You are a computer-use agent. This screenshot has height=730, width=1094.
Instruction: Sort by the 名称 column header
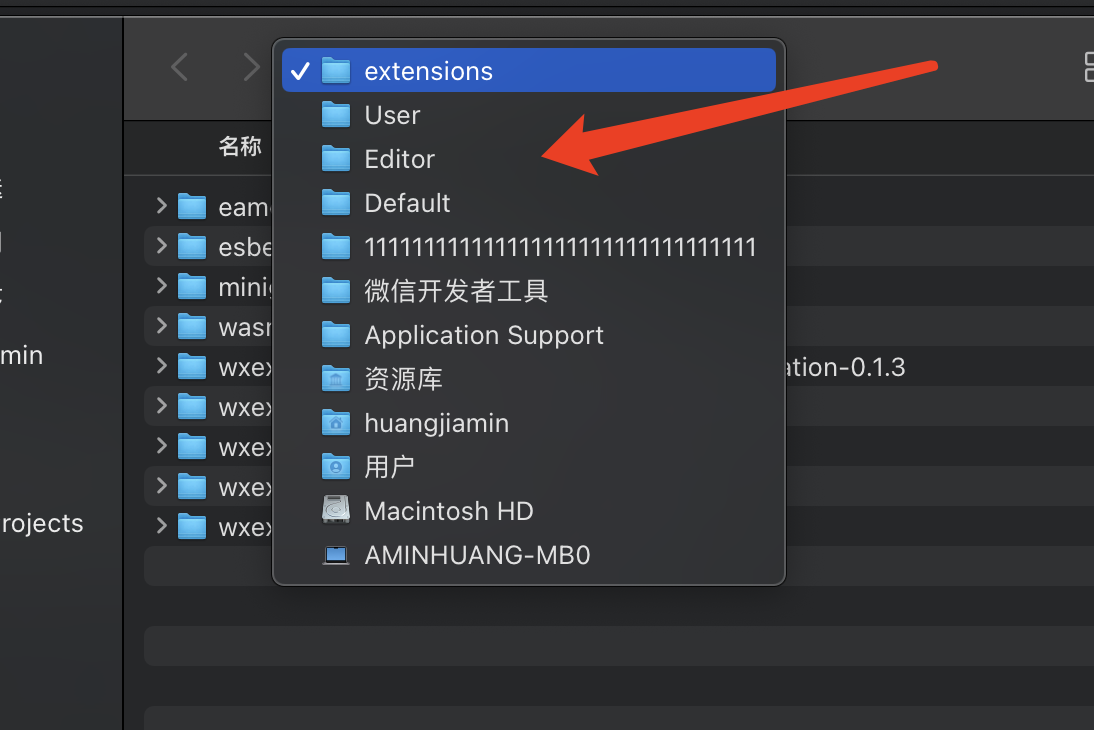pos(240,147)
